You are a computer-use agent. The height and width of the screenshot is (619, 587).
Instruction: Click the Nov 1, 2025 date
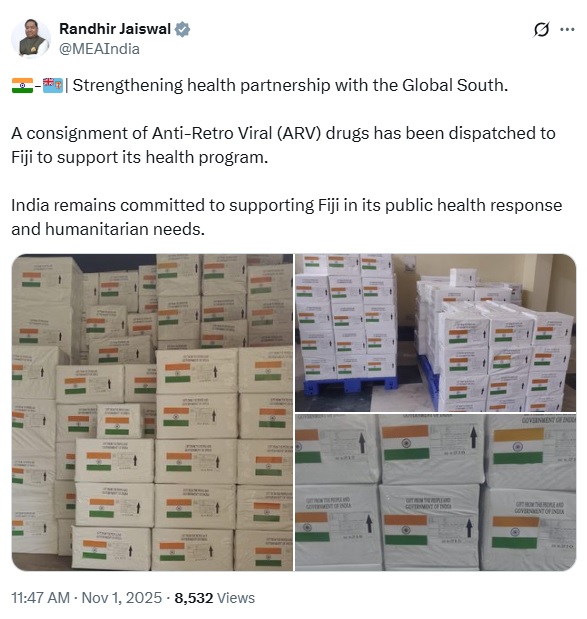pos(122,598)
